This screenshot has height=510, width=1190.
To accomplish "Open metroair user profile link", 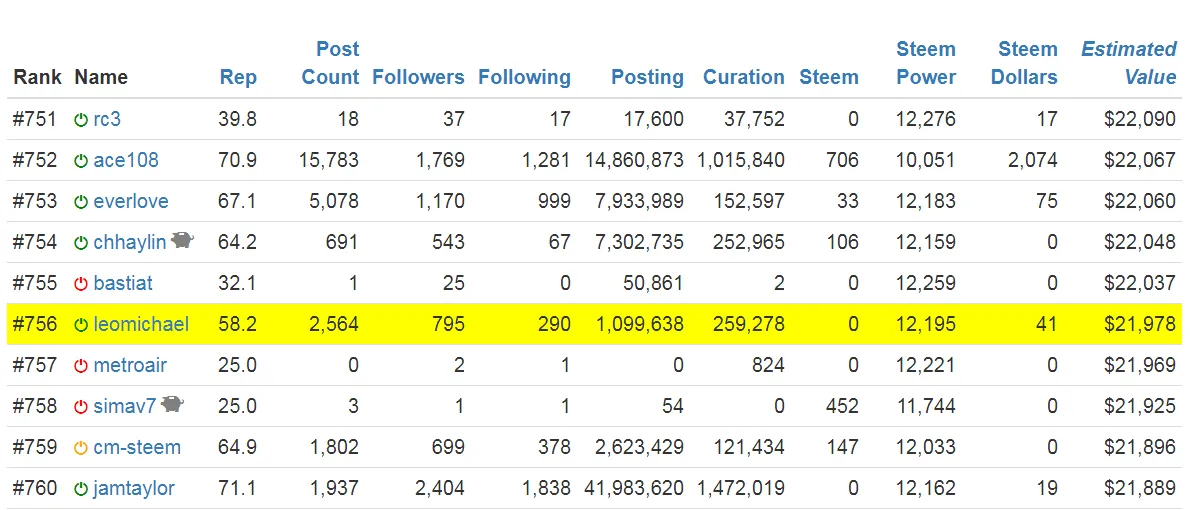I will (130, 366).
